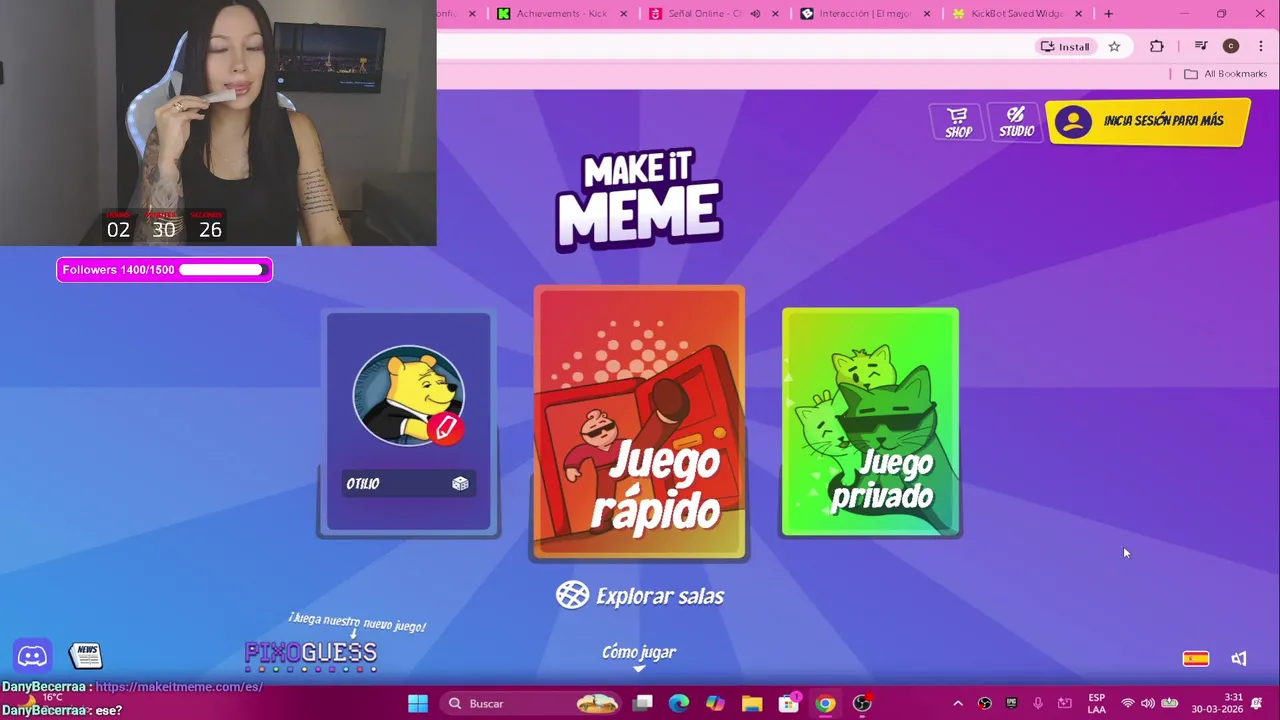This screenshot has height=720, width=1280.
Task: Click the makeitmeme.com/es/ chat link
Action: click(x=179, y=687)
